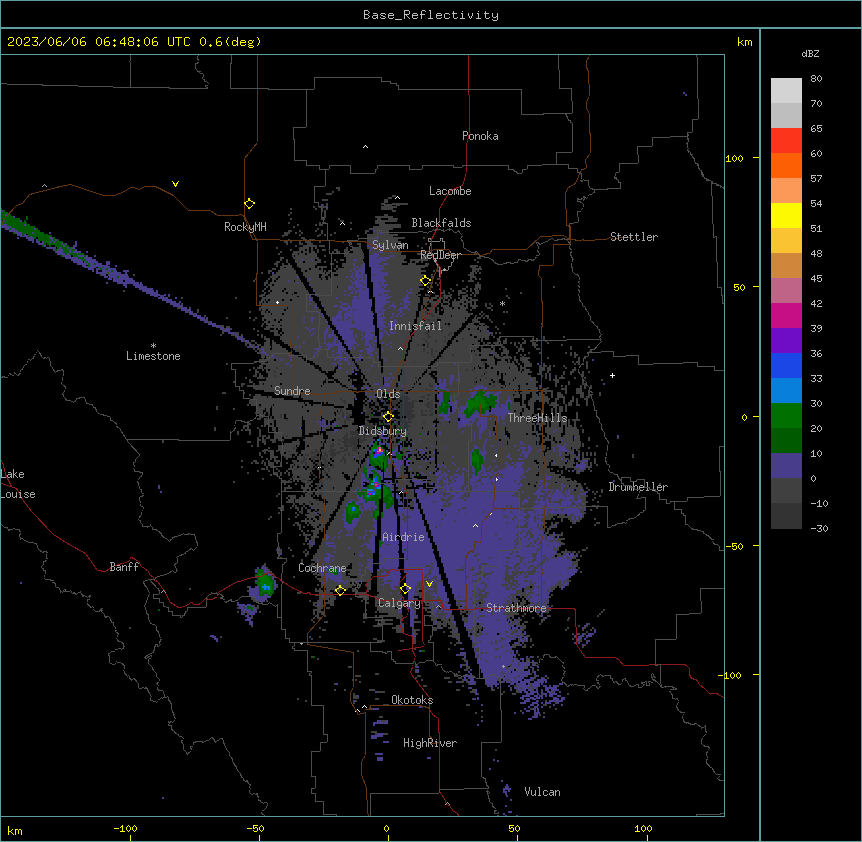This screenshot has width=862, height=842.
Task: Click the Blackfalds label
Action: coord(441,223)
